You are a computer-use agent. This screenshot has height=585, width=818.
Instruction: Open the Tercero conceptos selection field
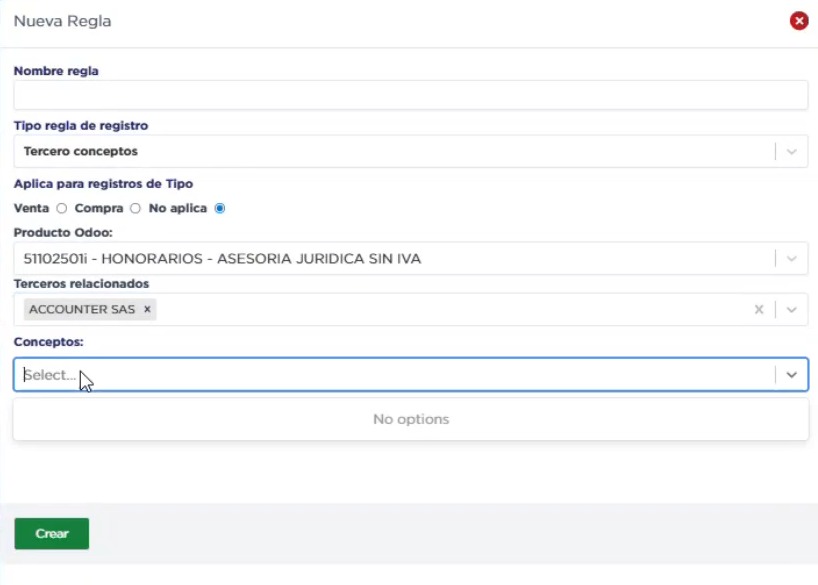[x=390, y=152]
